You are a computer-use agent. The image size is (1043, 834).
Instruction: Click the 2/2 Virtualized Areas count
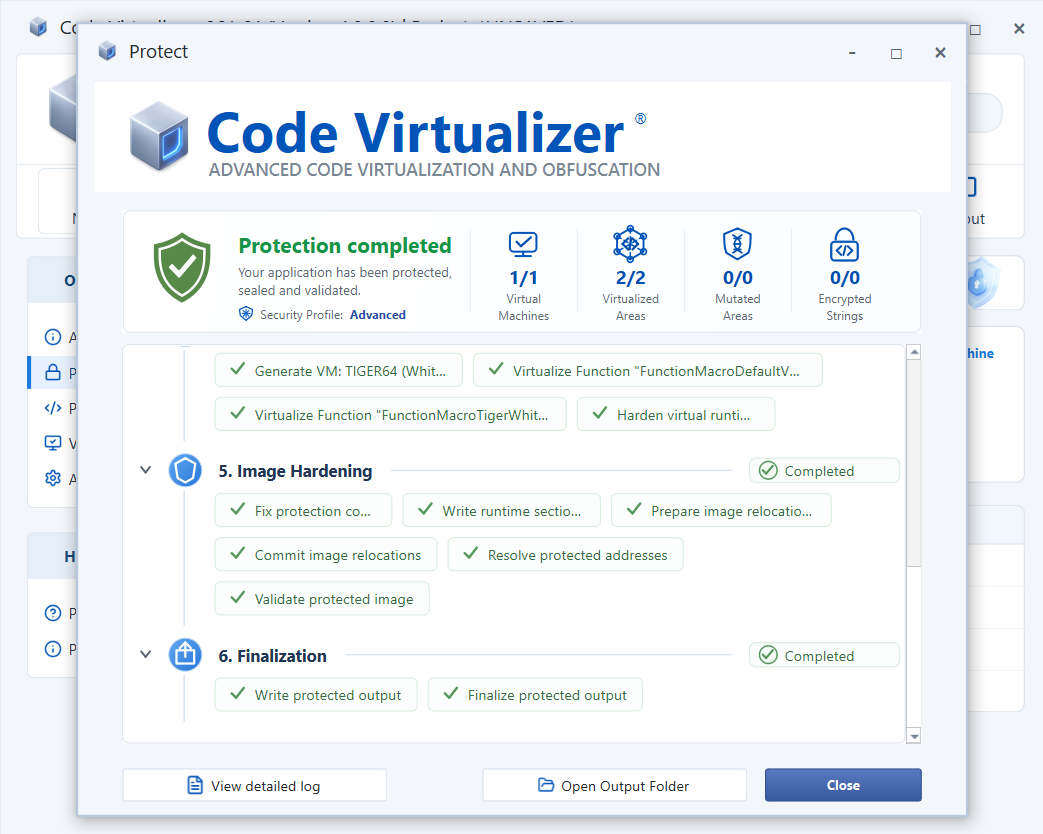pos(630,277)
